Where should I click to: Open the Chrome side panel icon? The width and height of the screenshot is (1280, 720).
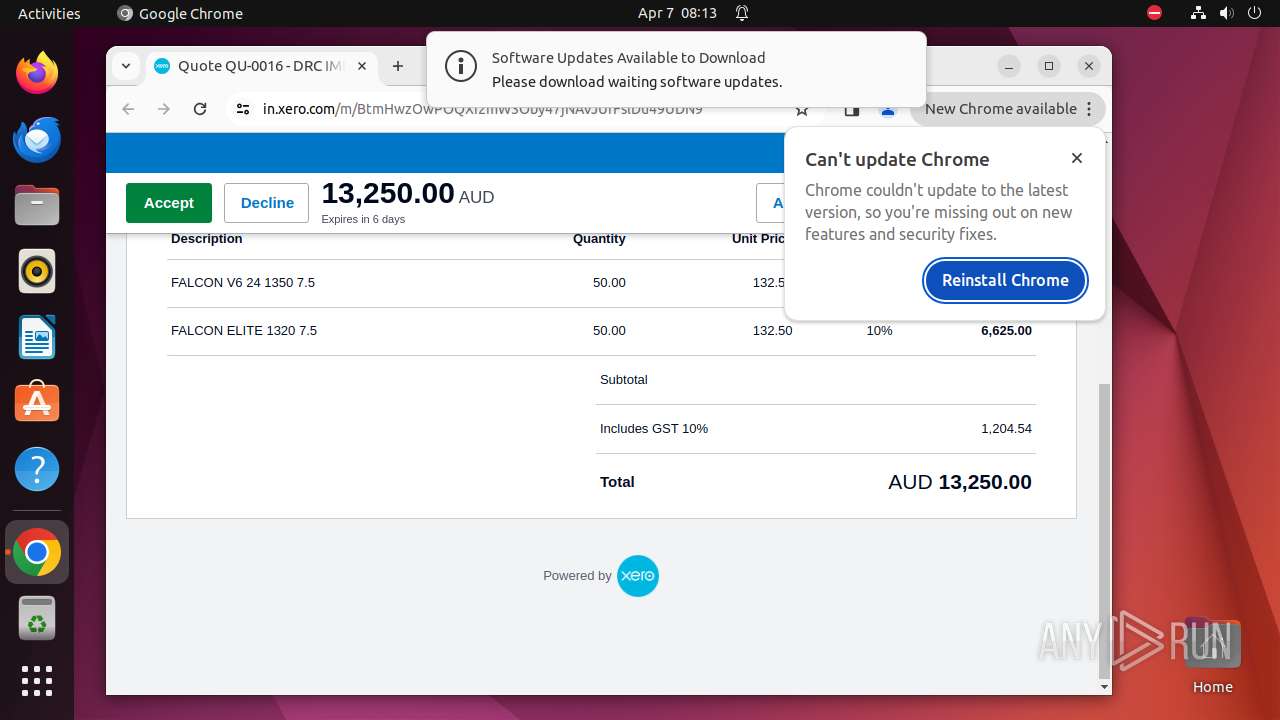pyautogui.click(x=851, y=110)
